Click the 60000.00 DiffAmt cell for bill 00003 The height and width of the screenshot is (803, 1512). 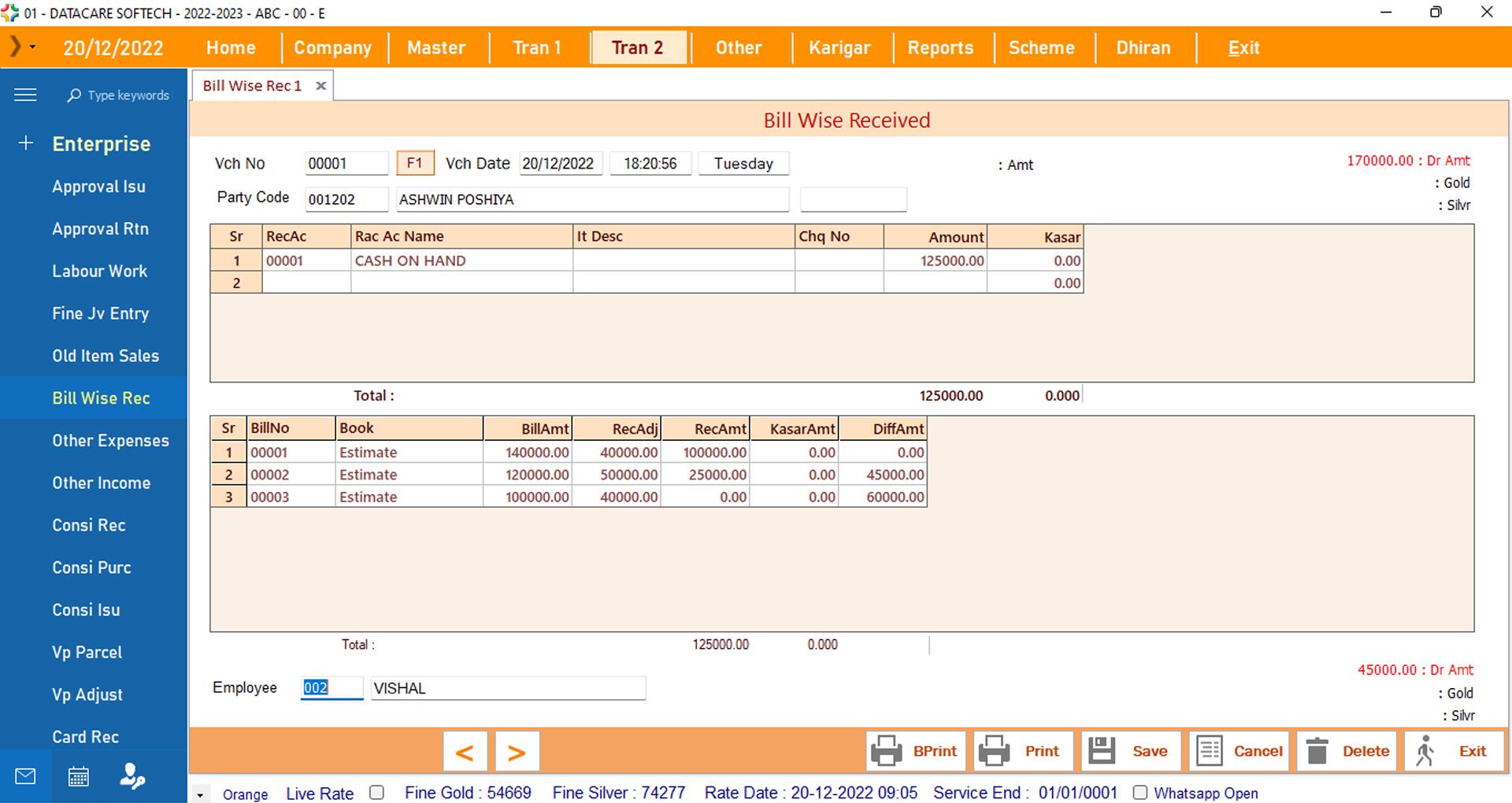coord(883,497)
